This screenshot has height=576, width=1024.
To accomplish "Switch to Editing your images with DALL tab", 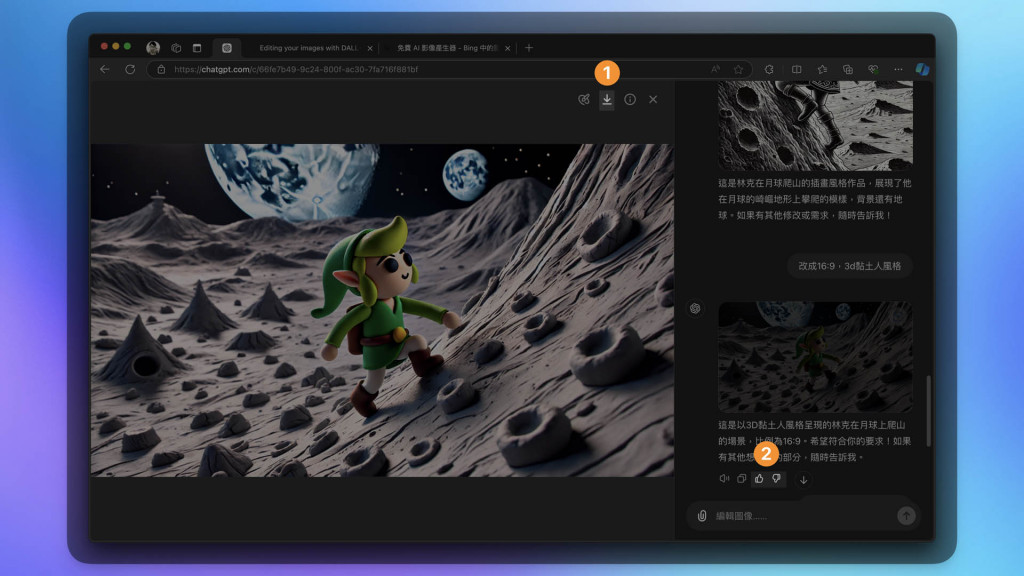I will click(308, 48).
